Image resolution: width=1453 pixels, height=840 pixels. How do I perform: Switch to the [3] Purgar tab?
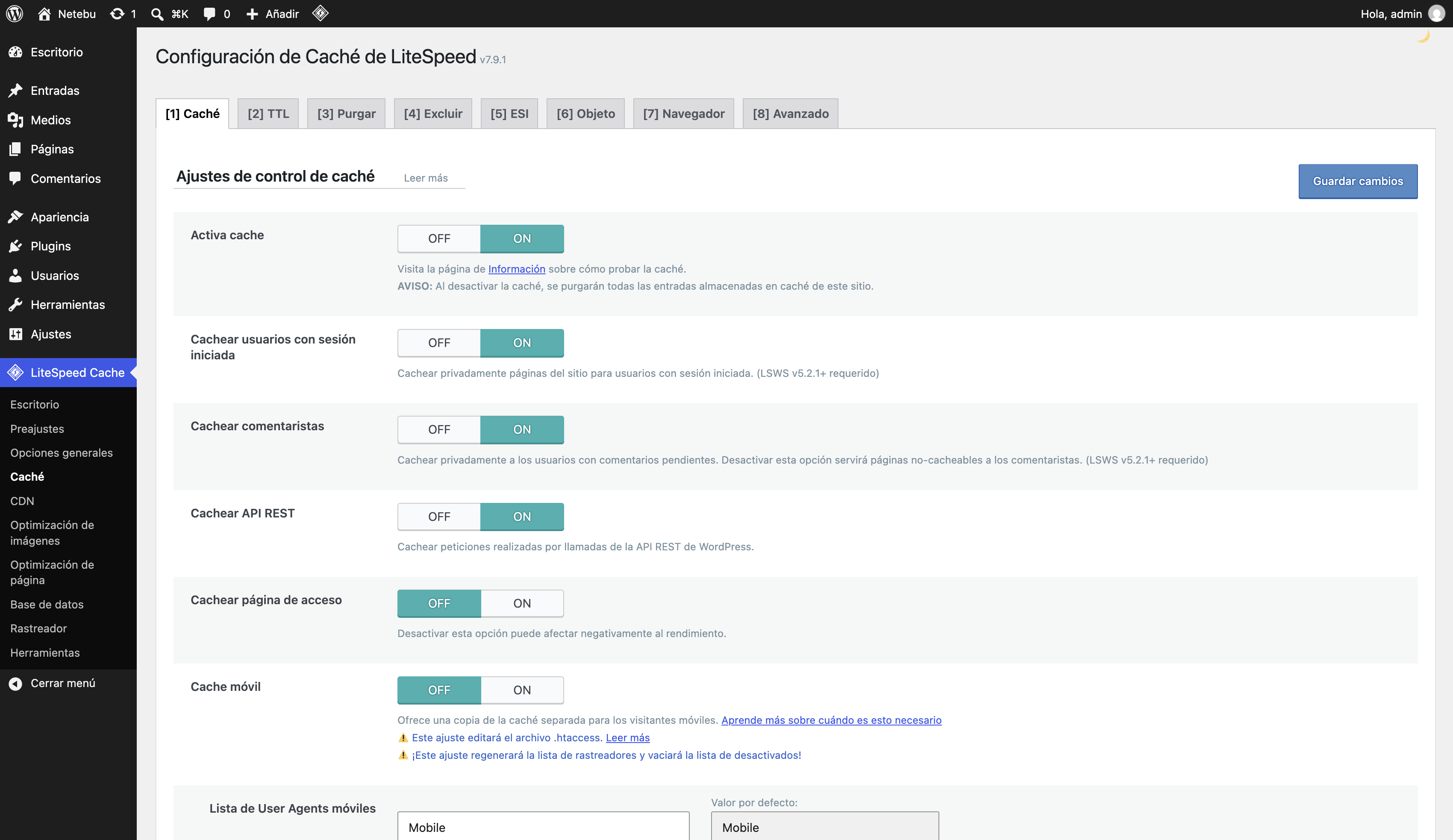[x=347, y=114]
